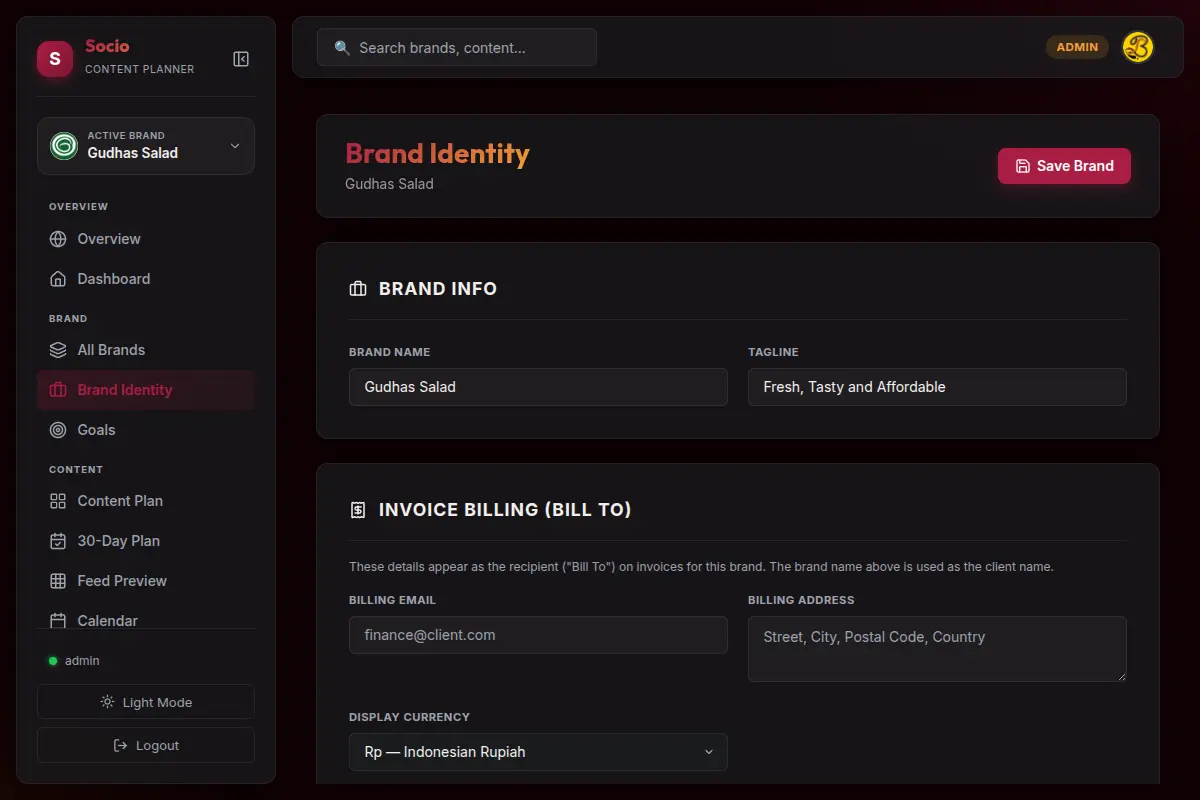Click the Gudhas Salad brand logo
Viewport: 1200px width, 800px height.
tap(64, 146)
